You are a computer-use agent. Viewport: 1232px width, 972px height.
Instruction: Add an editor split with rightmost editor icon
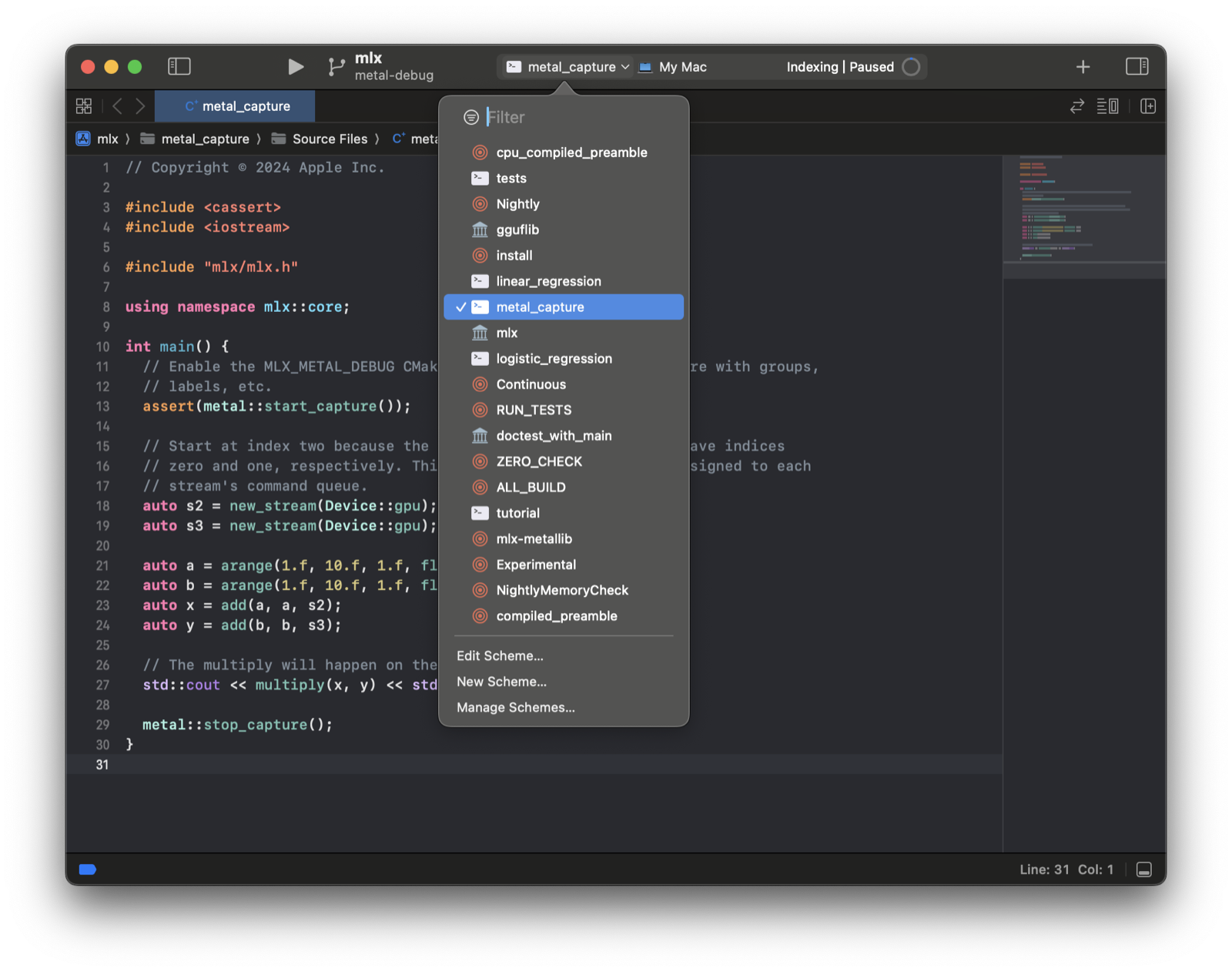click(1147, 106)
